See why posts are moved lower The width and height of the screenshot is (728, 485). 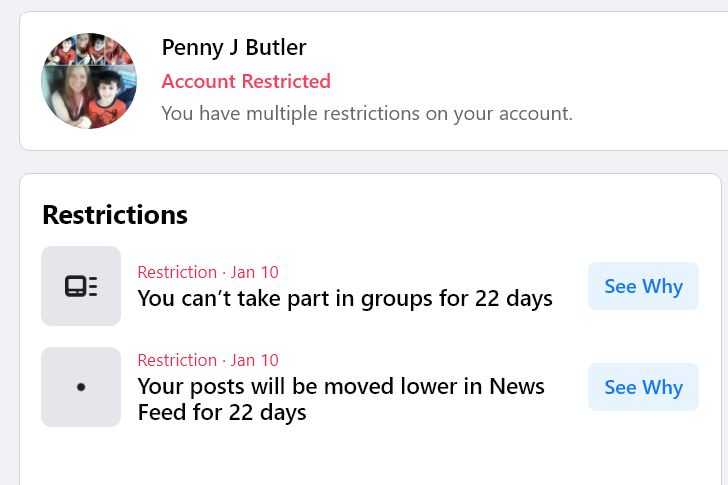point(643,387)
